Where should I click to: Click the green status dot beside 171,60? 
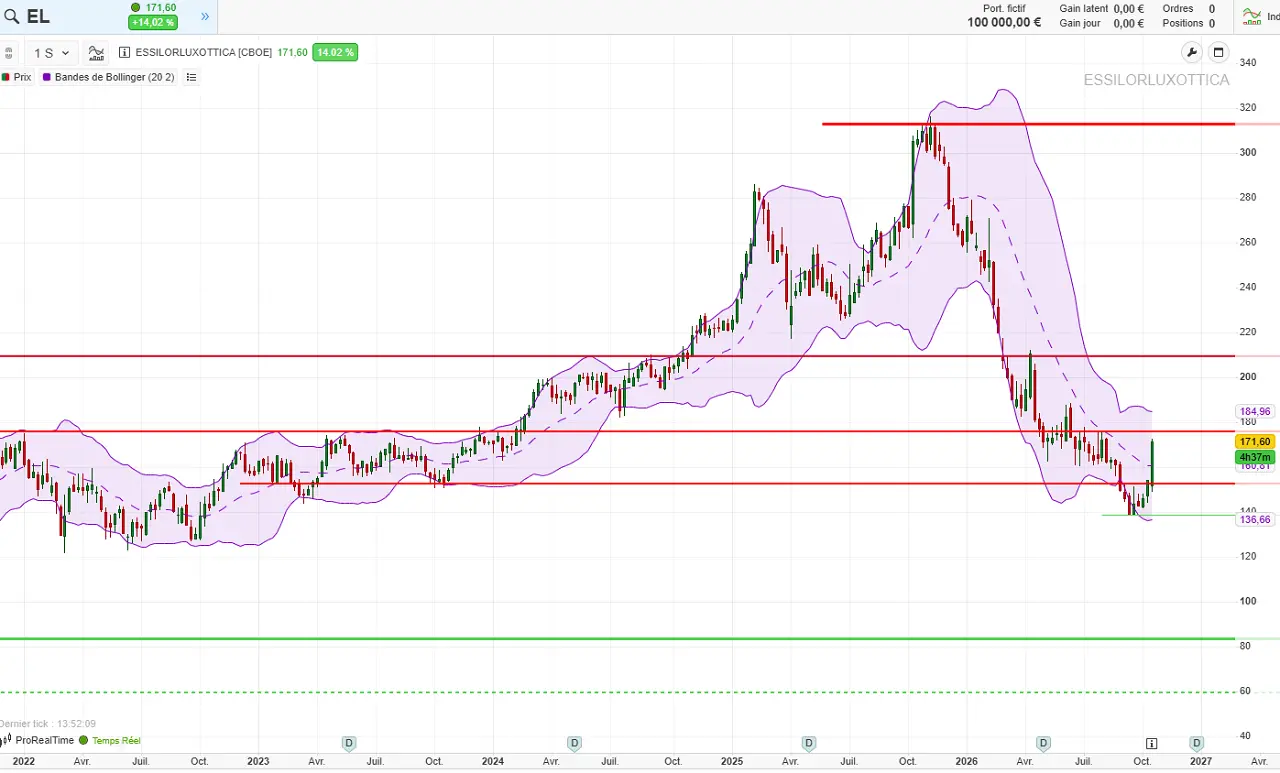click(136, 8)
